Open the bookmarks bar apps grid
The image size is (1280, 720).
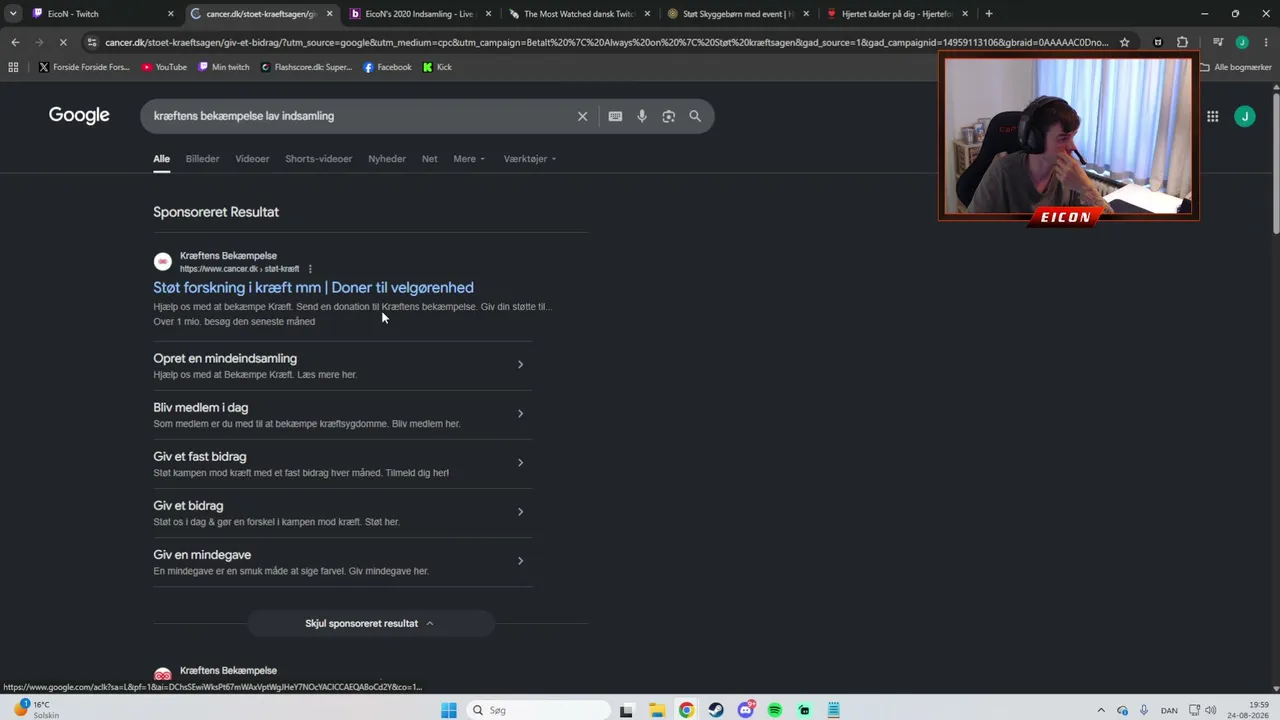(13, 67)
